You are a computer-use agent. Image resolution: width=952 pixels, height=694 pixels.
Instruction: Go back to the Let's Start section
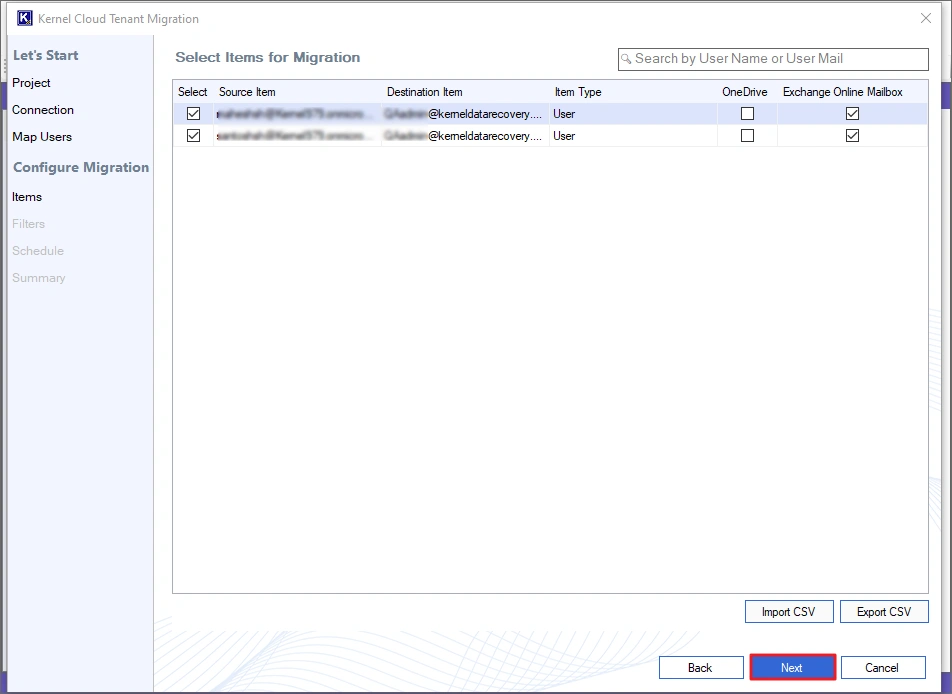tap(46, 55)
